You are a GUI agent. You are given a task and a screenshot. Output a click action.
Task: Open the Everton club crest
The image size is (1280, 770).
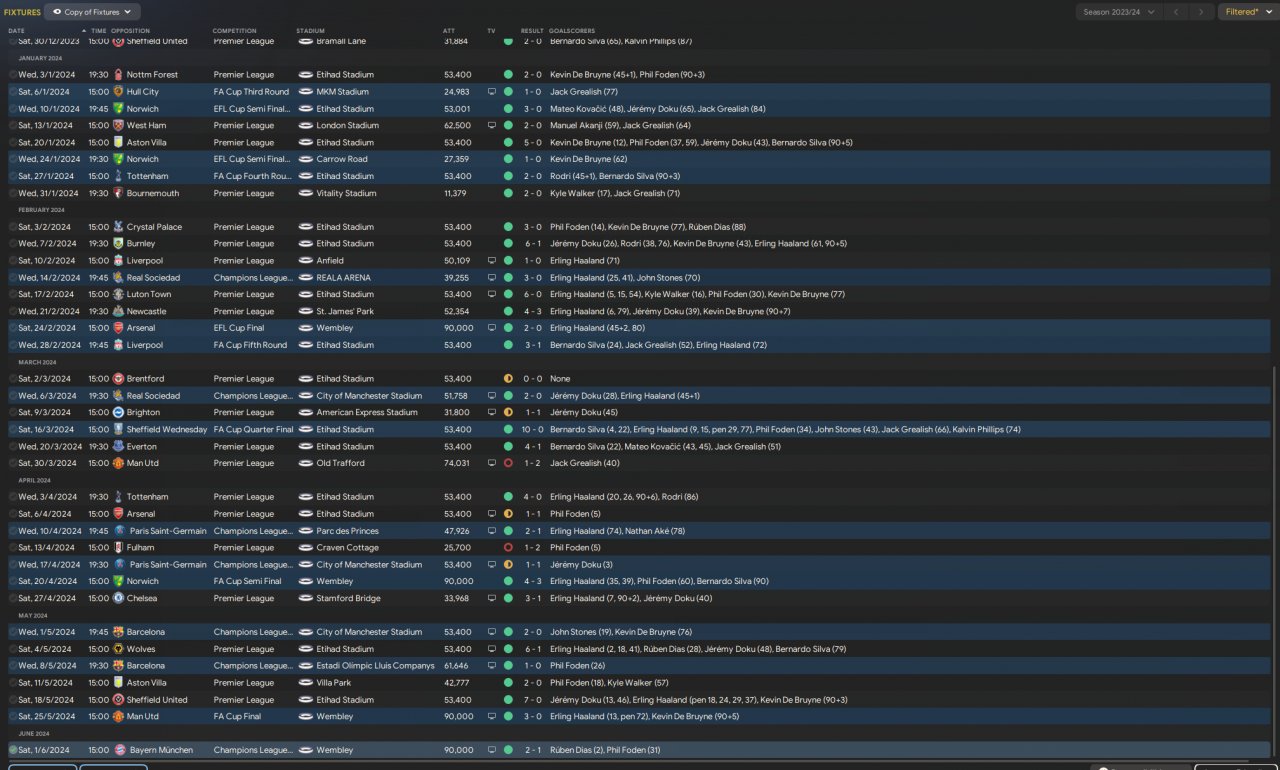click(119, 447)
